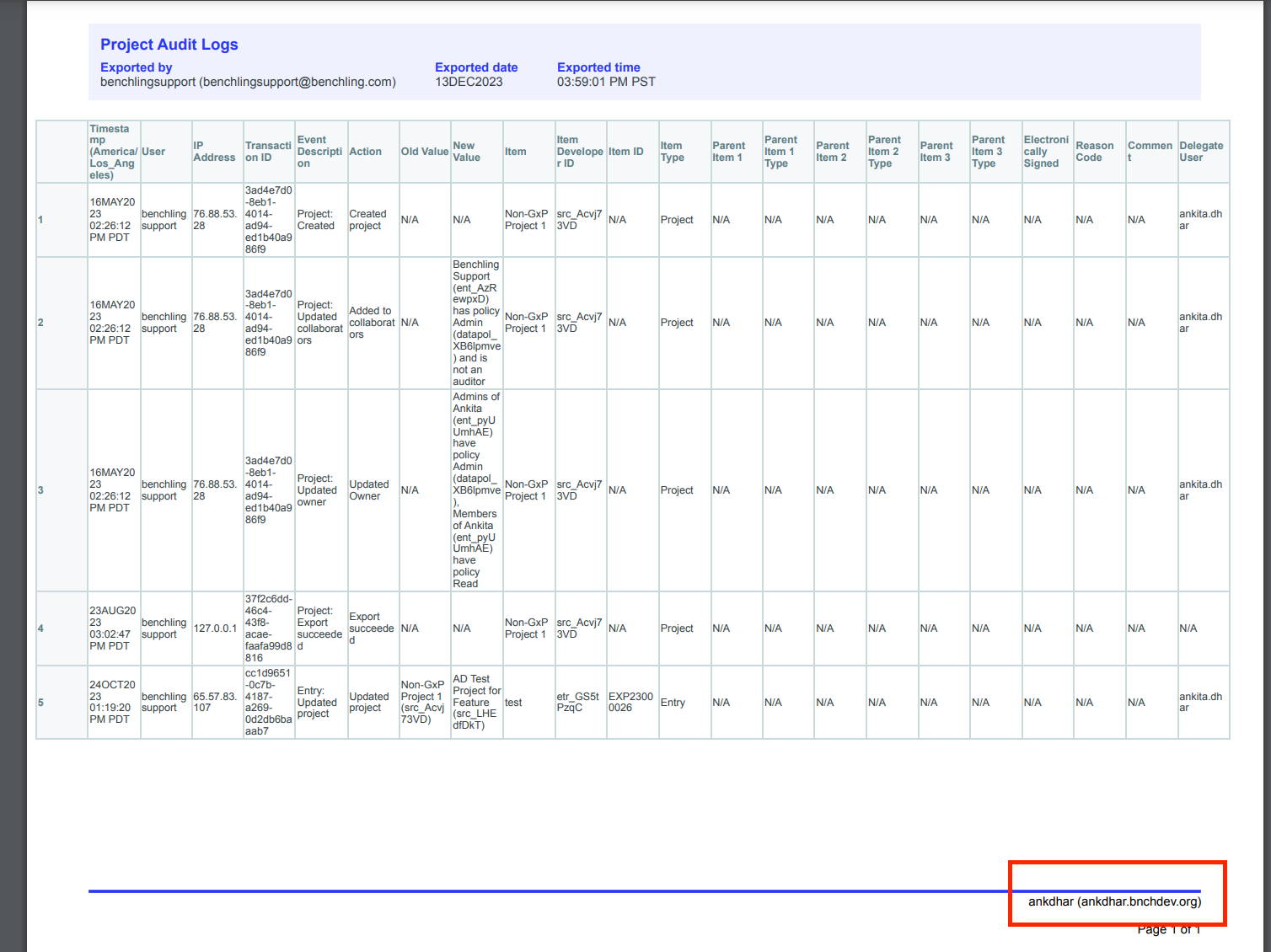Select the 'Updated project' action cell in row 5
Screen dimensions: 1271x952
point(373,703)
